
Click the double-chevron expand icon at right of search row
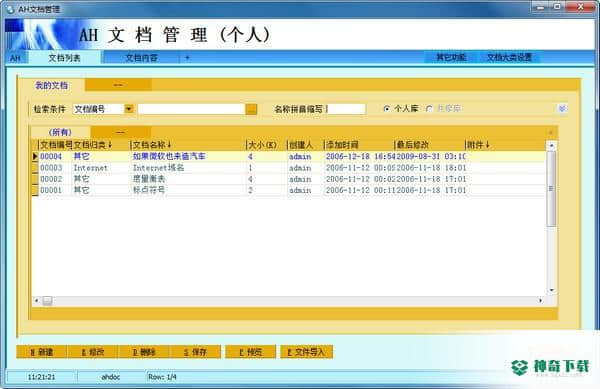pos(562,109)
